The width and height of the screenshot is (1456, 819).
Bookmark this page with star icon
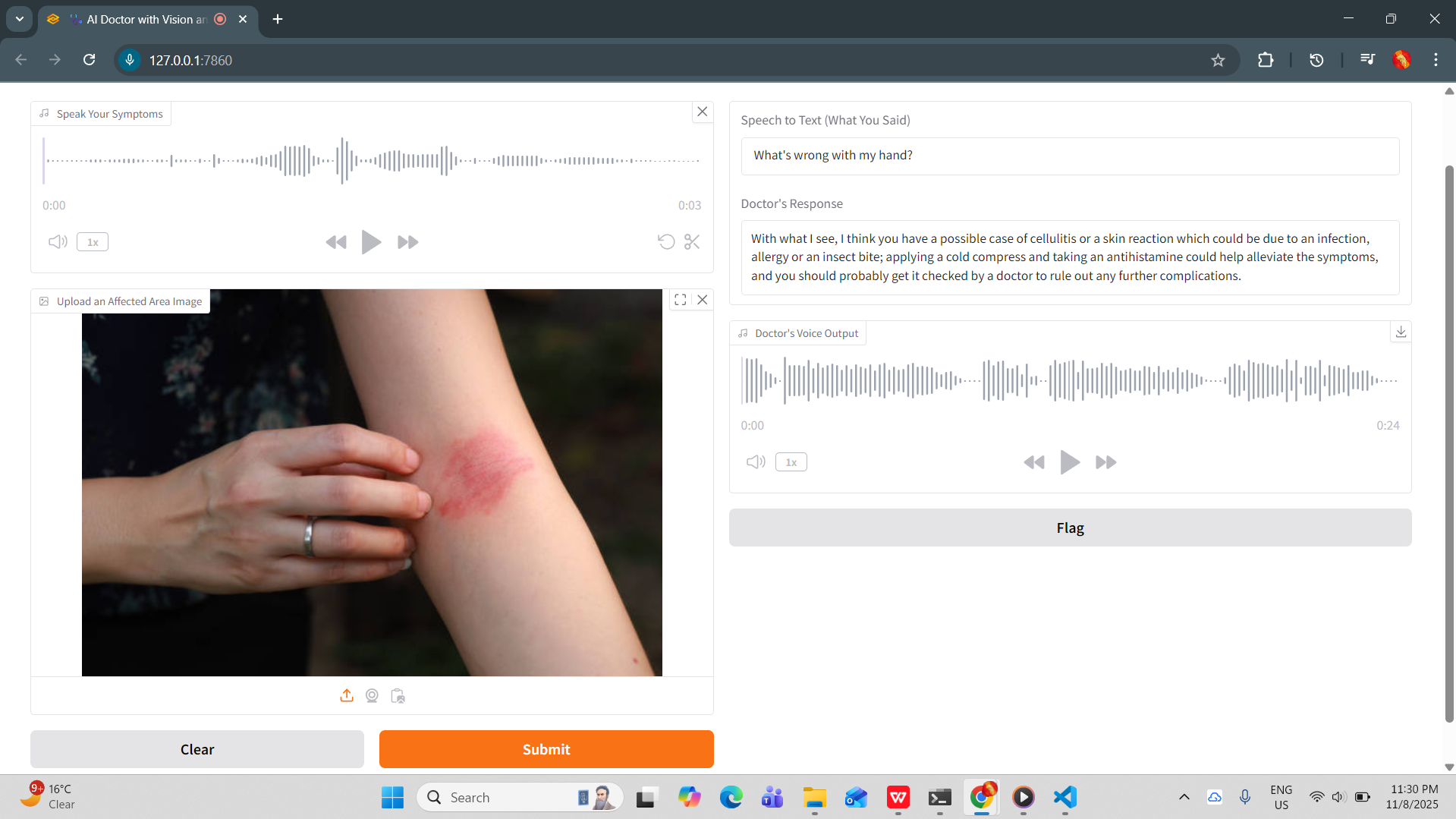point(1218,60)
